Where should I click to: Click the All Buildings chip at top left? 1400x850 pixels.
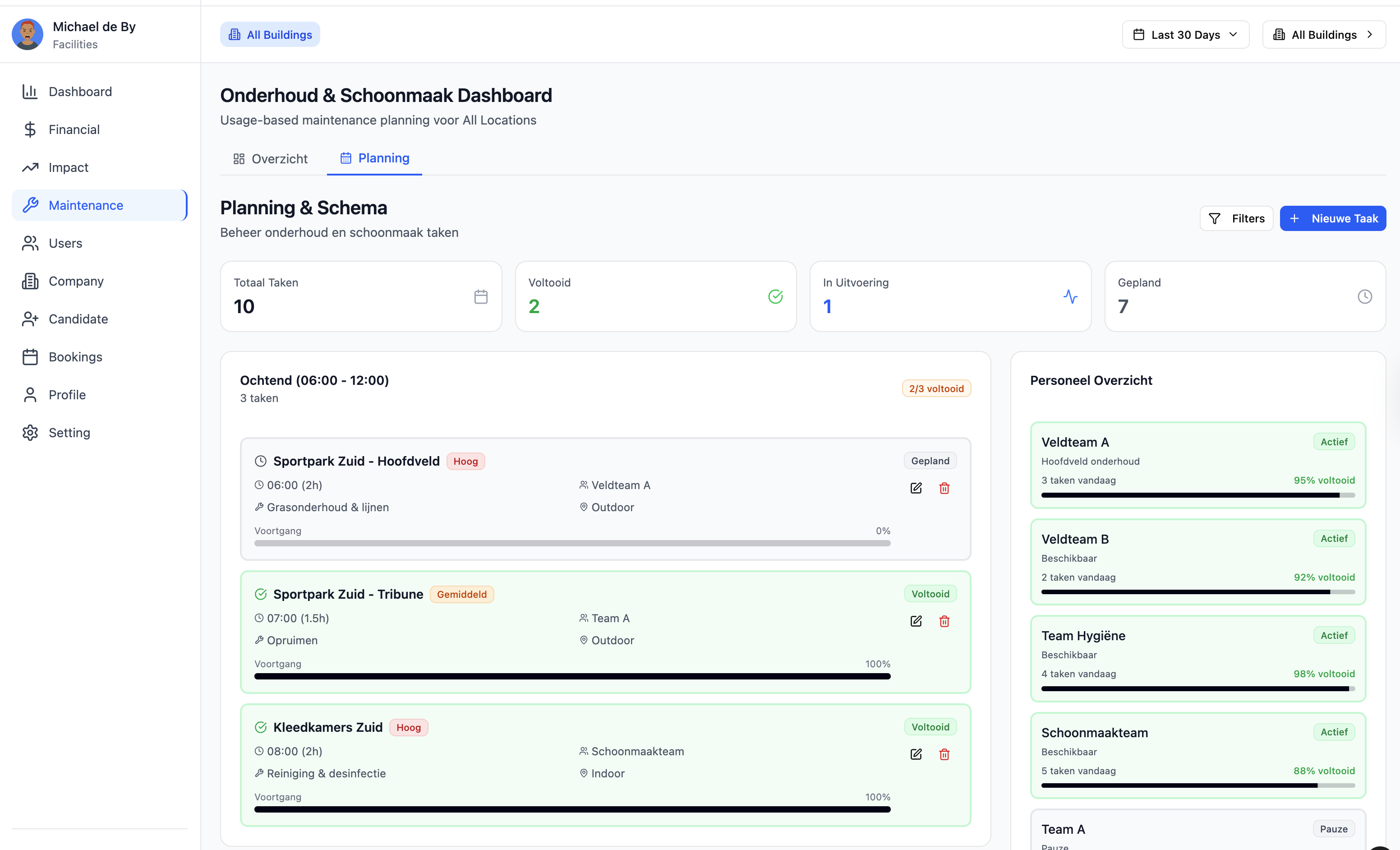[x=270, y=35]
